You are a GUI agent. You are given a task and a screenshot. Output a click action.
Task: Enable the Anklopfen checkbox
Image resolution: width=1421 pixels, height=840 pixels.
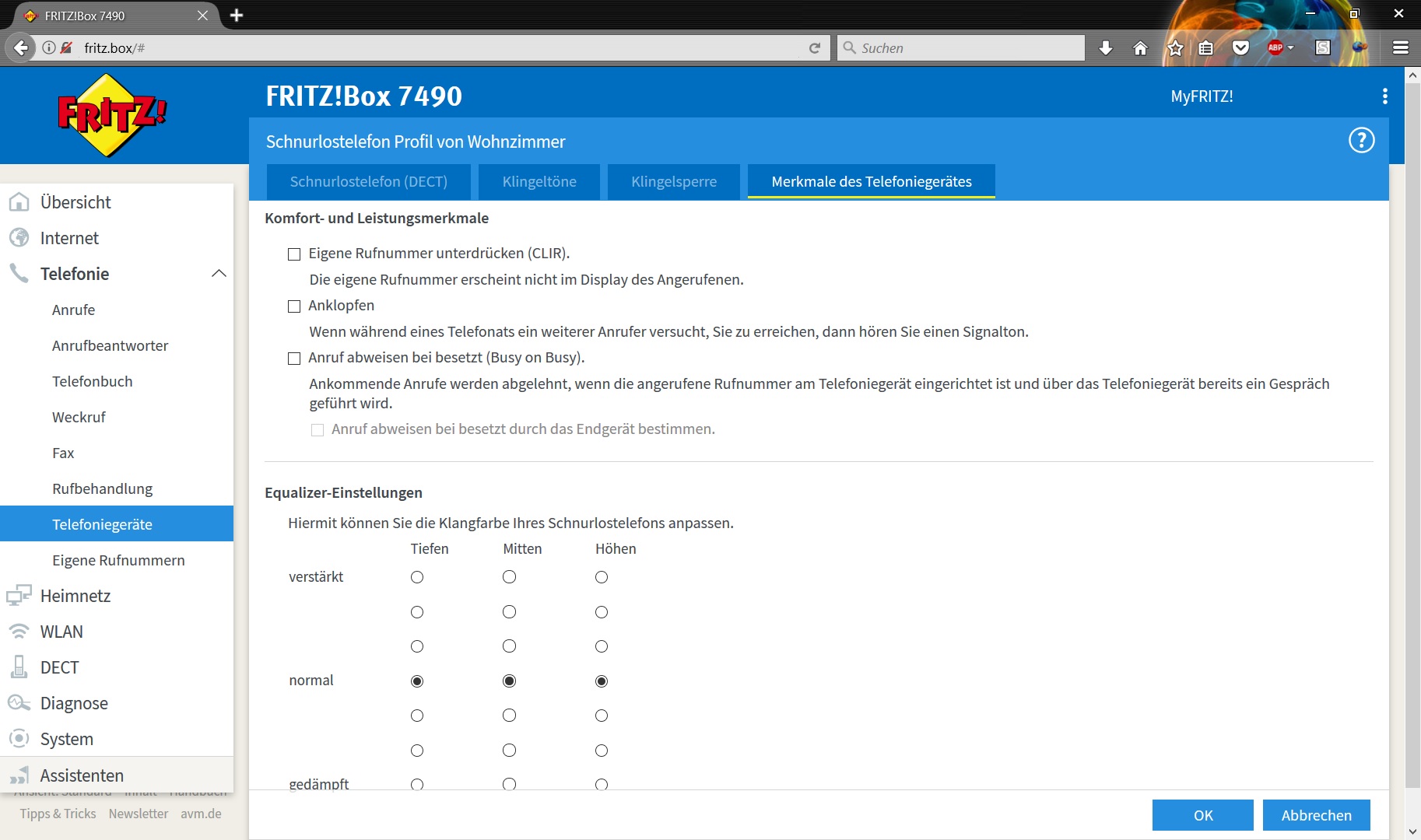294,306
